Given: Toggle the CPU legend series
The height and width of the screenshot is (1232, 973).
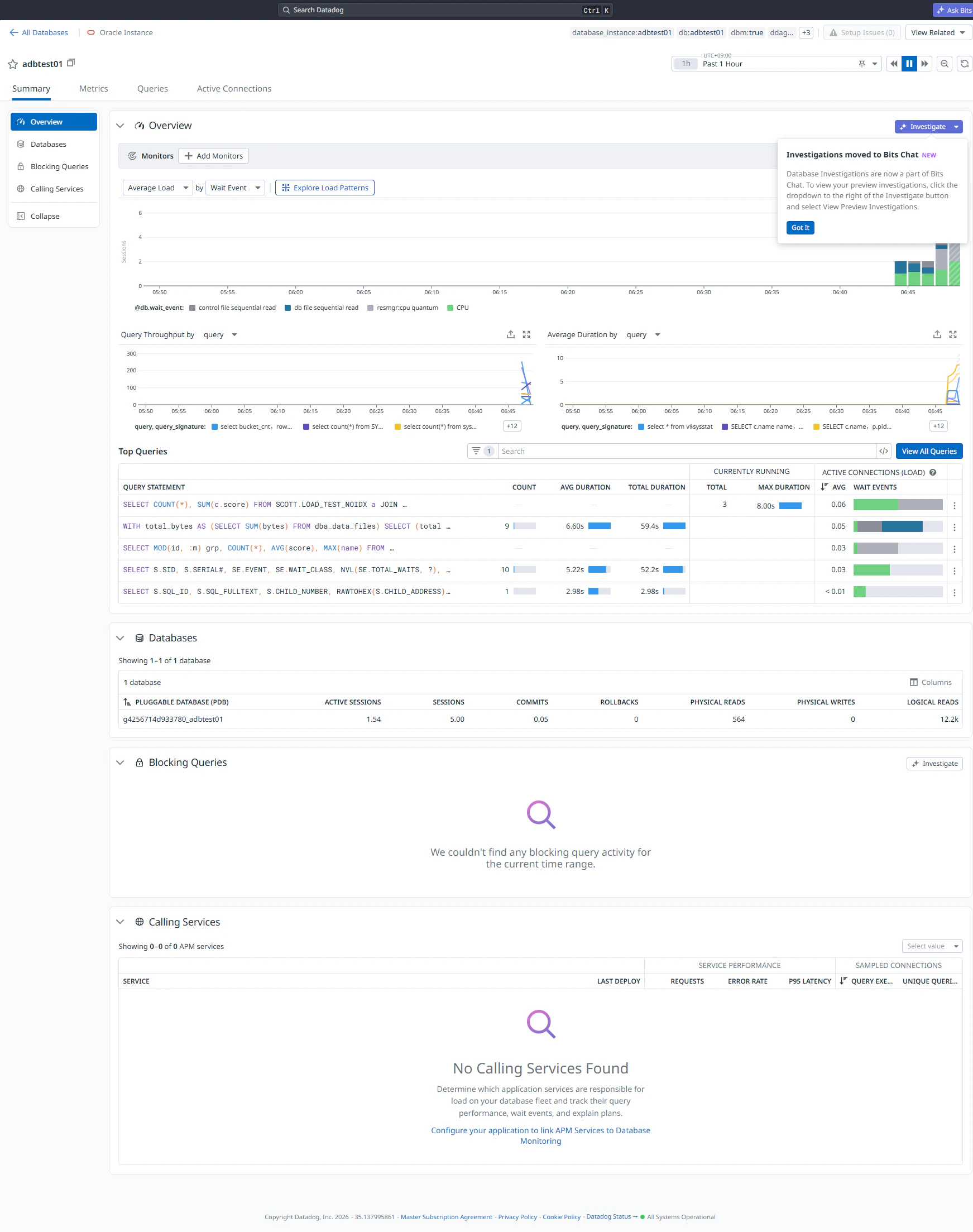Looking at the screenshot, I should (x=458, y=308).
